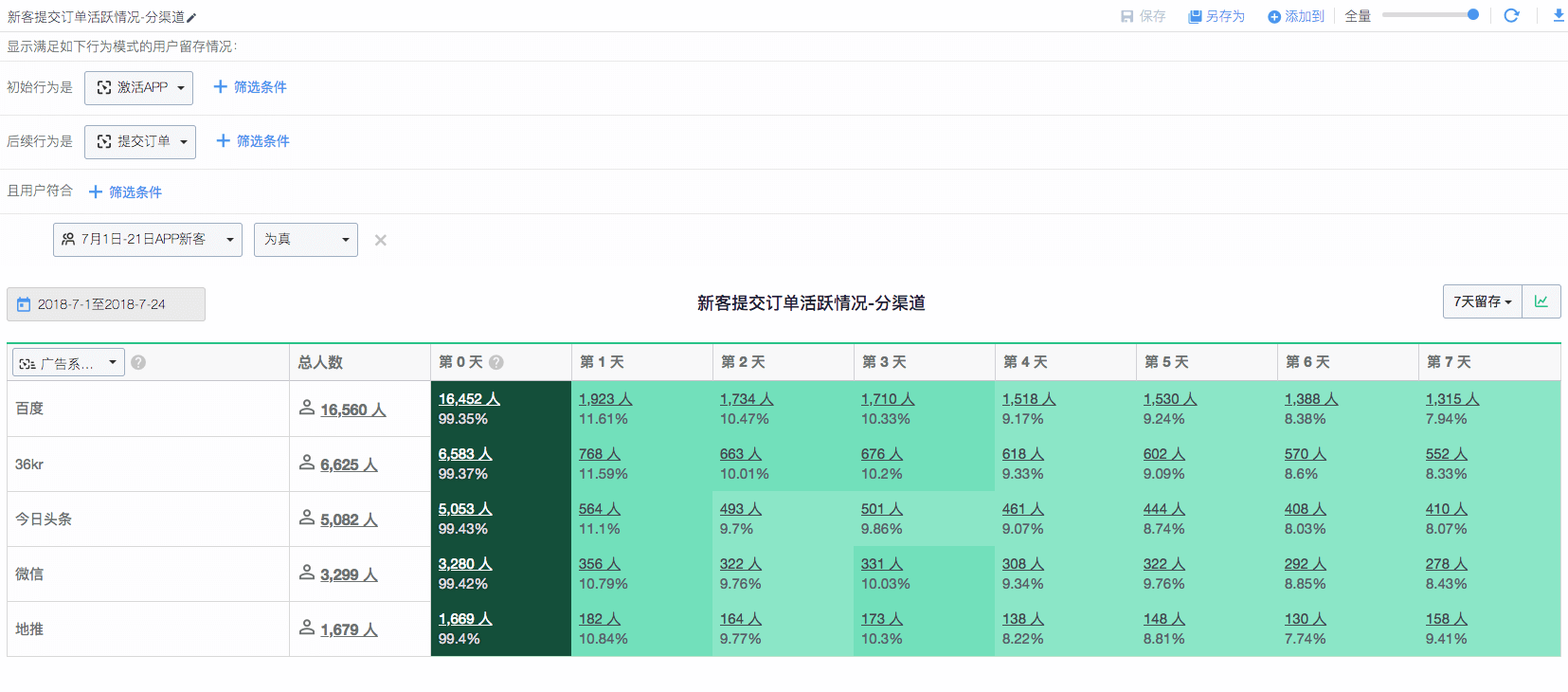Viewport: 1568px width, 692px height.
Task: Click 今日头条 day 0 value 5,053 人
Action: pos(465,509)
